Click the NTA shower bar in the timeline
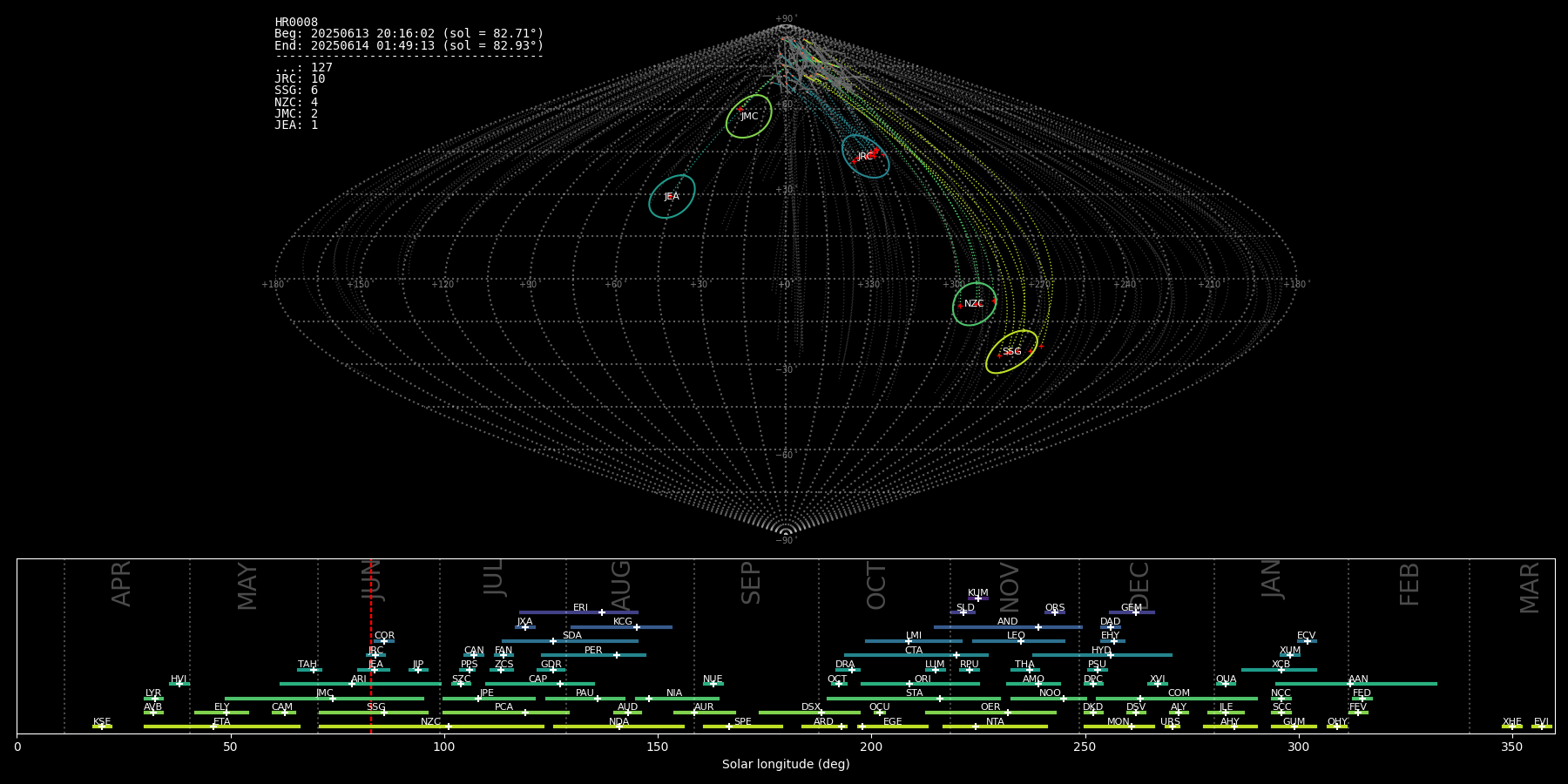The image size is (1568, 784). tap(995, 727)
